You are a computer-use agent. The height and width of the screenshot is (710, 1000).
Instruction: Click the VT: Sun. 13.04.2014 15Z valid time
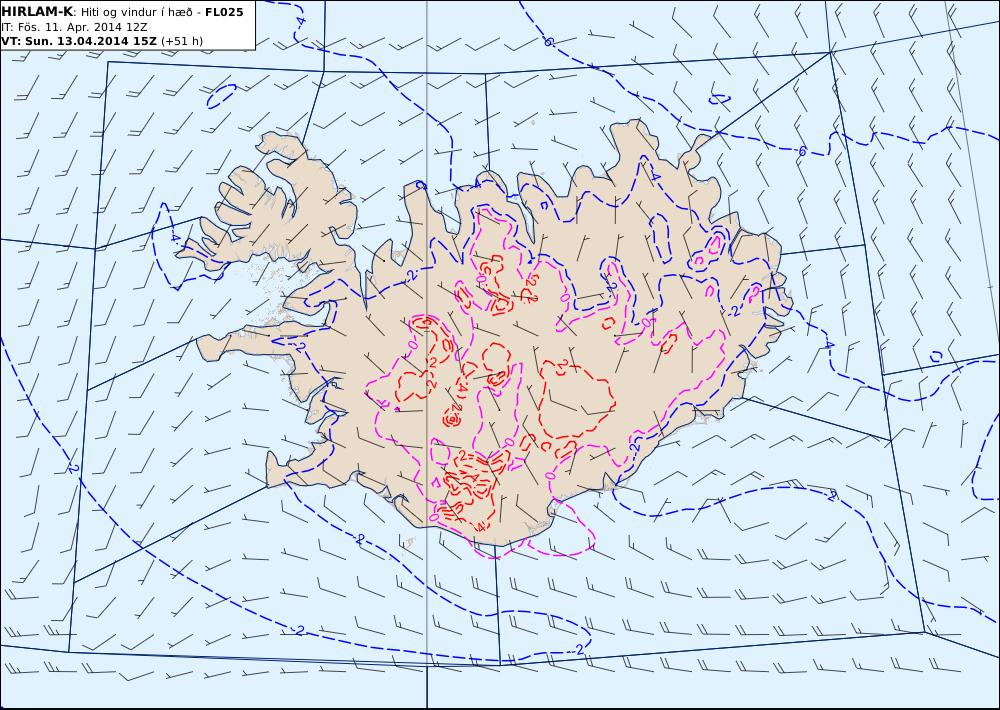79,41
